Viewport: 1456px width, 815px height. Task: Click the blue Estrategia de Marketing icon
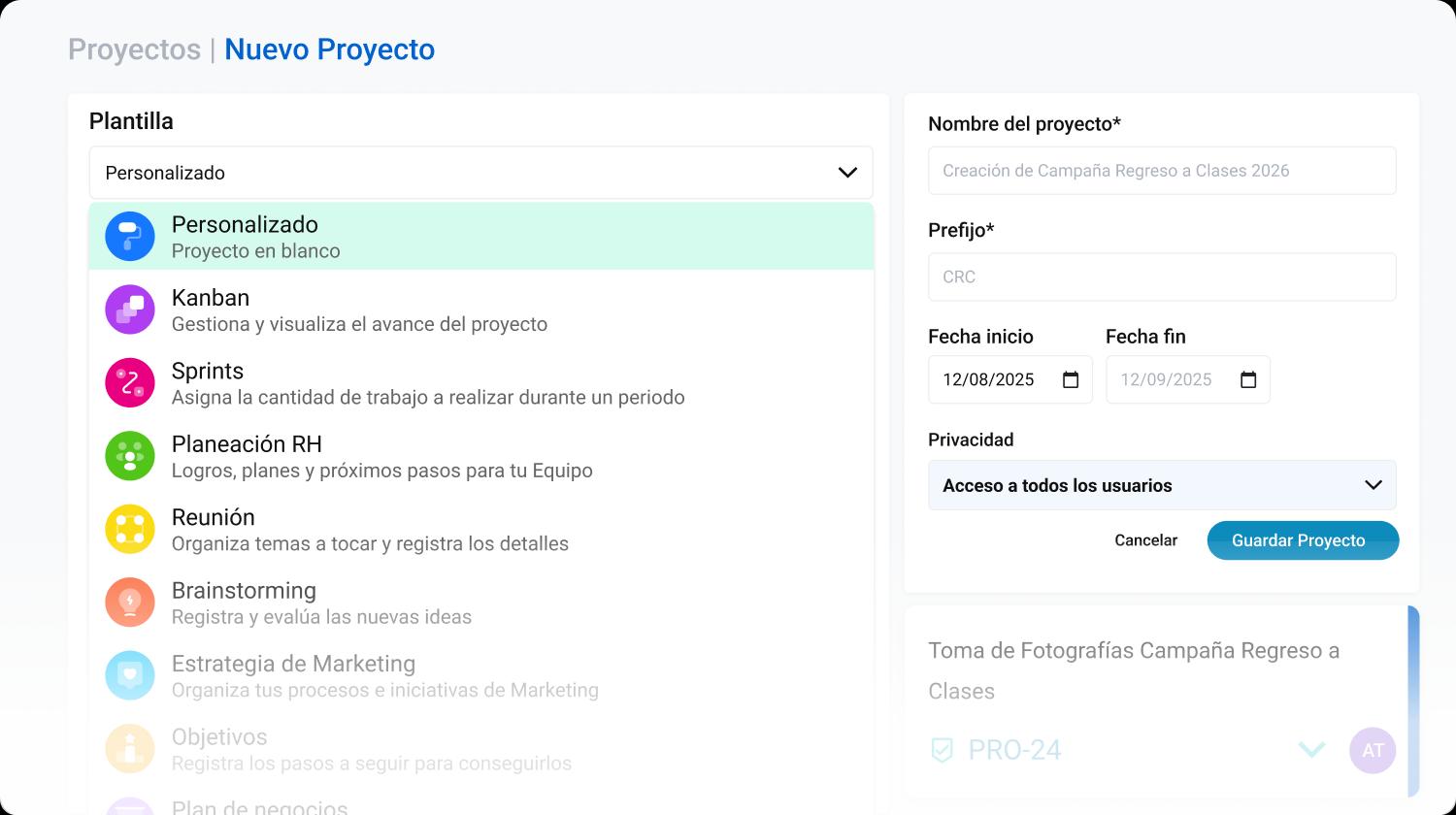pyautogui.click(x=130, y=675)
